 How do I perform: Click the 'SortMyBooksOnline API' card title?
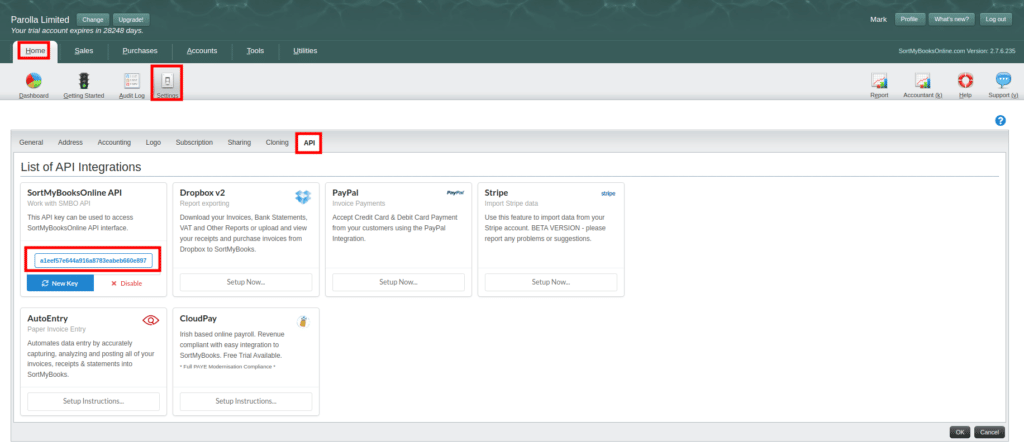(74, 193)
